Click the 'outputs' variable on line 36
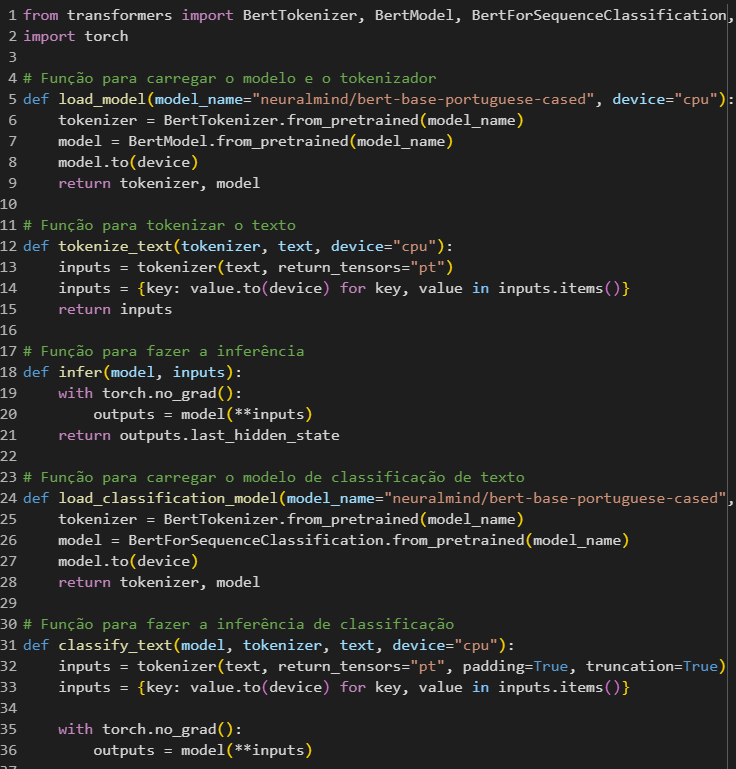 [x=124, y=751]
